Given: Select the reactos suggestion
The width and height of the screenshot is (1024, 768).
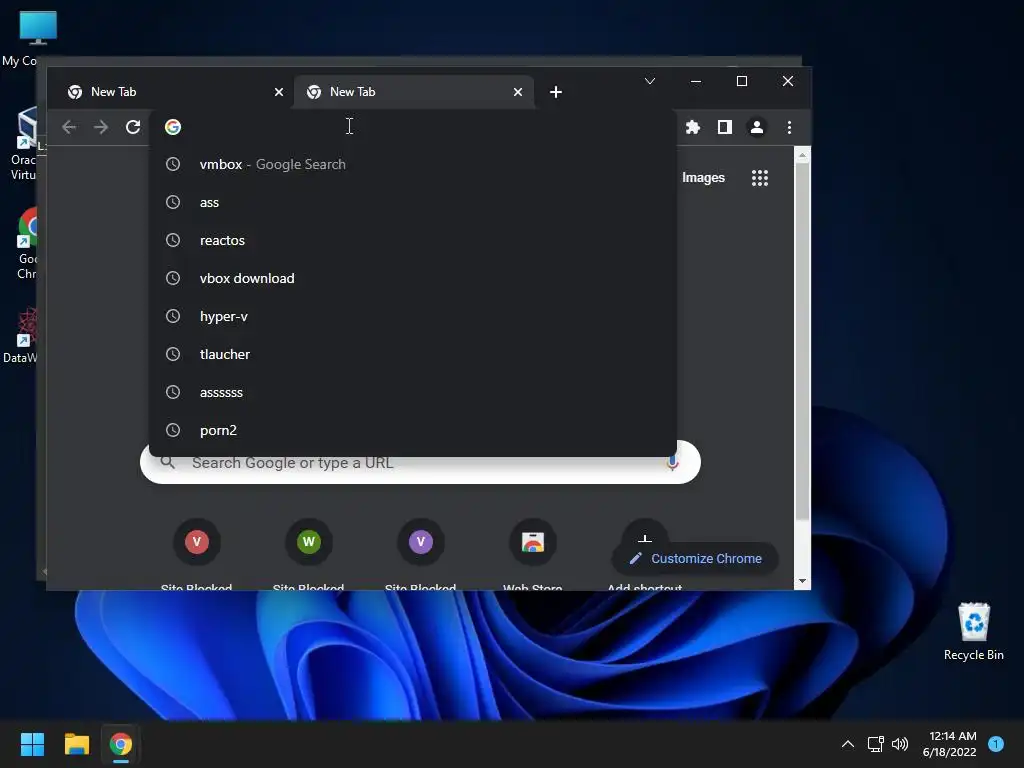Looking at the screenshot, I should coord(413,240).
